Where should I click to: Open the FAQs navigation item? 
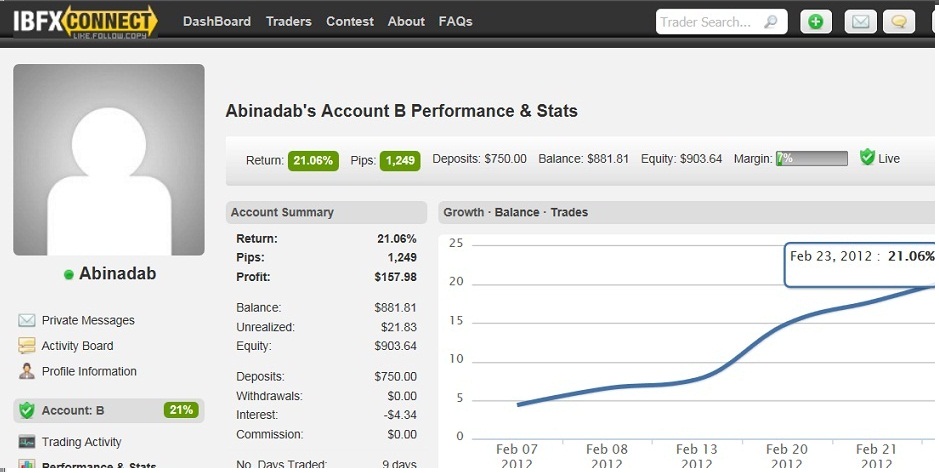(x=455, y=21)
